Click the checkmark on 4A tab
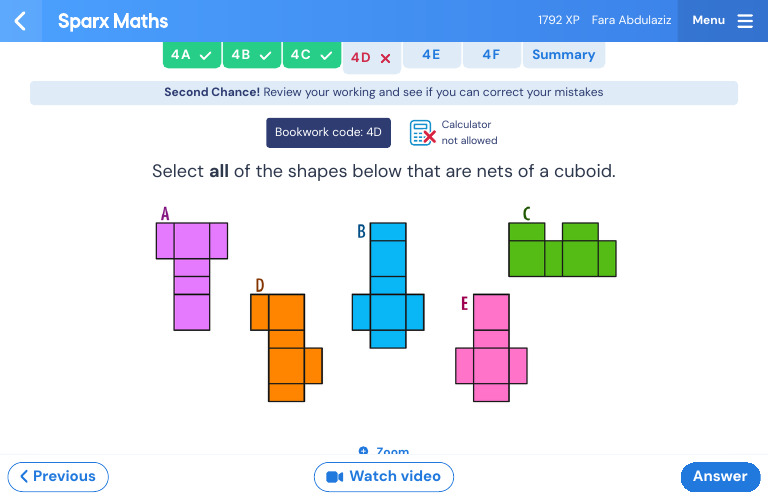The width and height of the screenshot is (768, 499). (204, 56)
